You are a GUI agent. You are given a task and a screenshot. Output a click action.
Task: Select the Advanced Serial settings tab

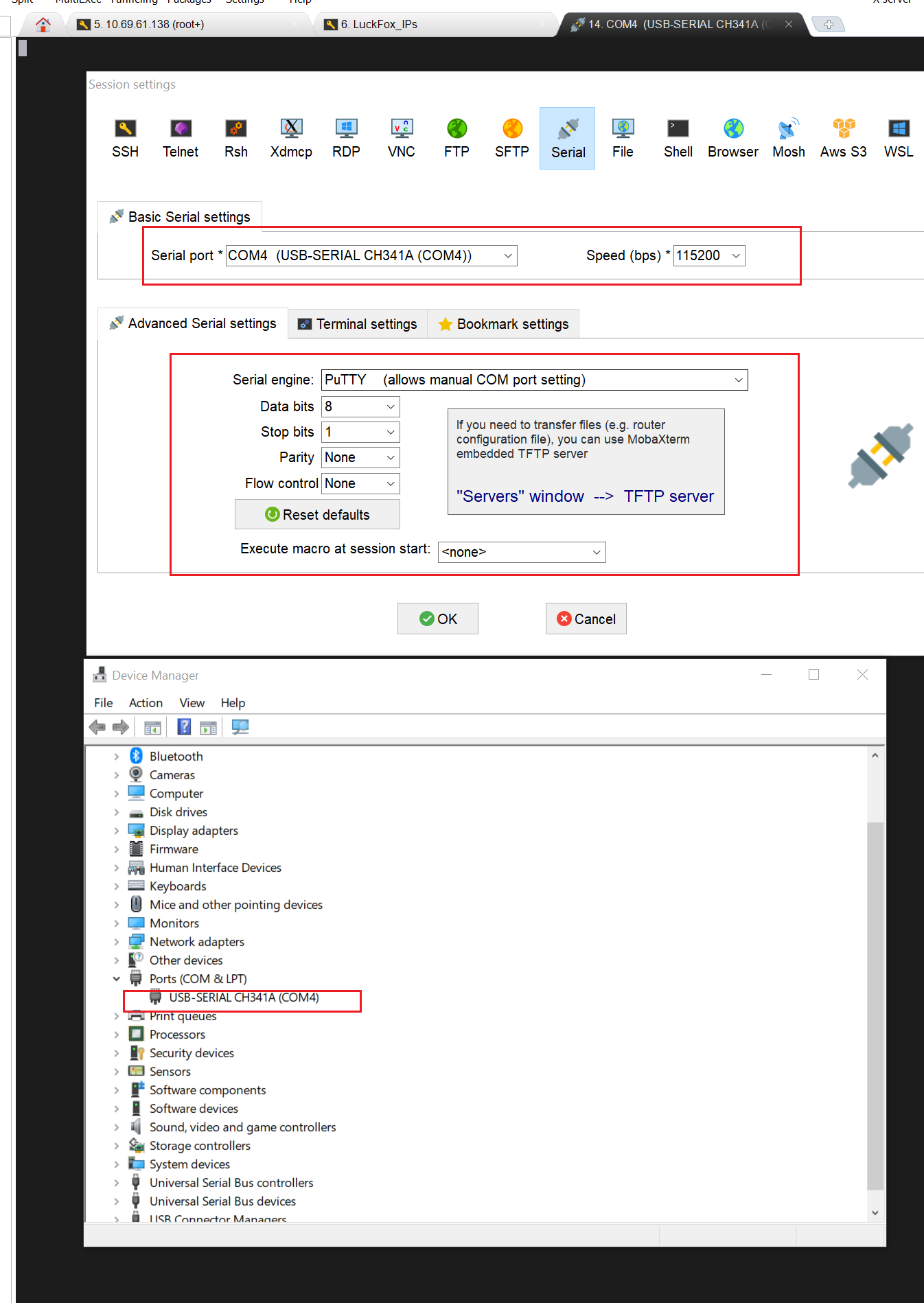coord(193,323)
